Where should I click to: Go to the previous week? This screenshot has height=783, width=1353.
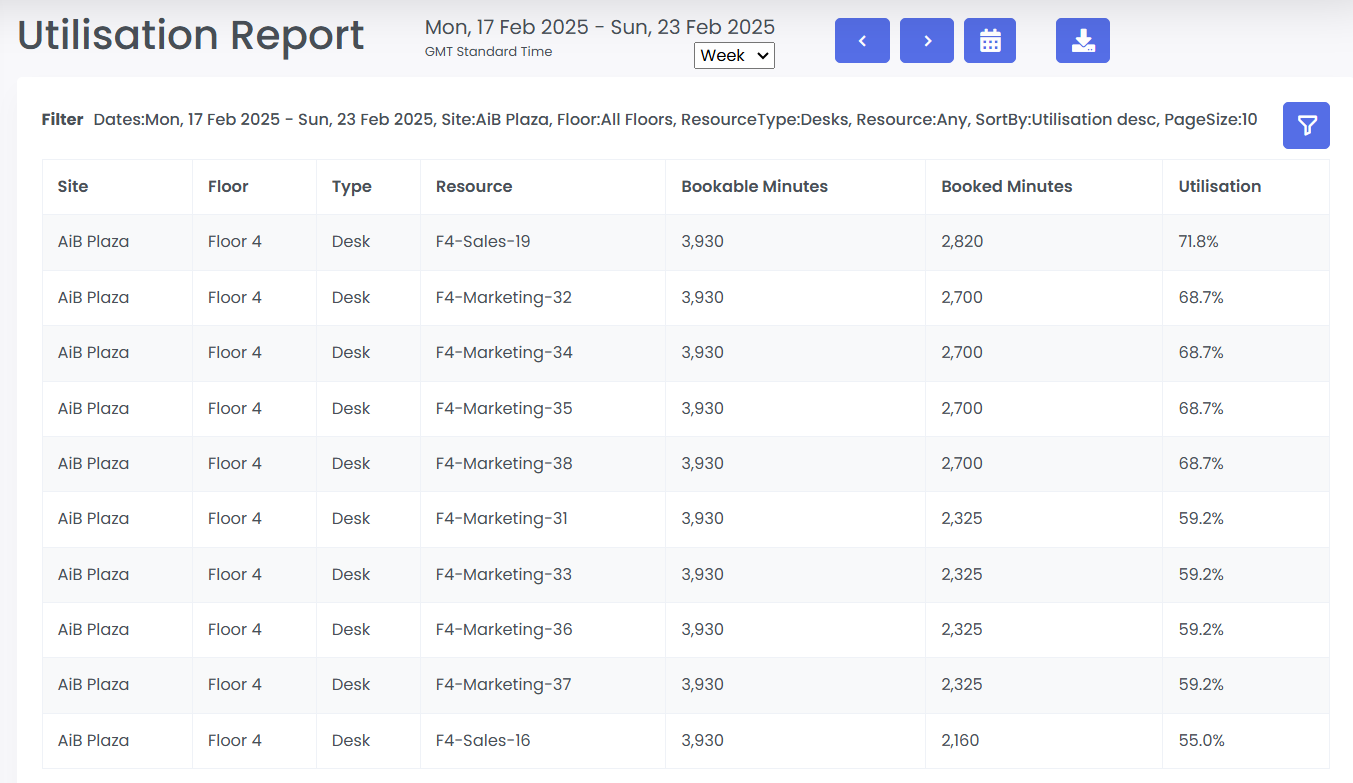click(862, 41)
